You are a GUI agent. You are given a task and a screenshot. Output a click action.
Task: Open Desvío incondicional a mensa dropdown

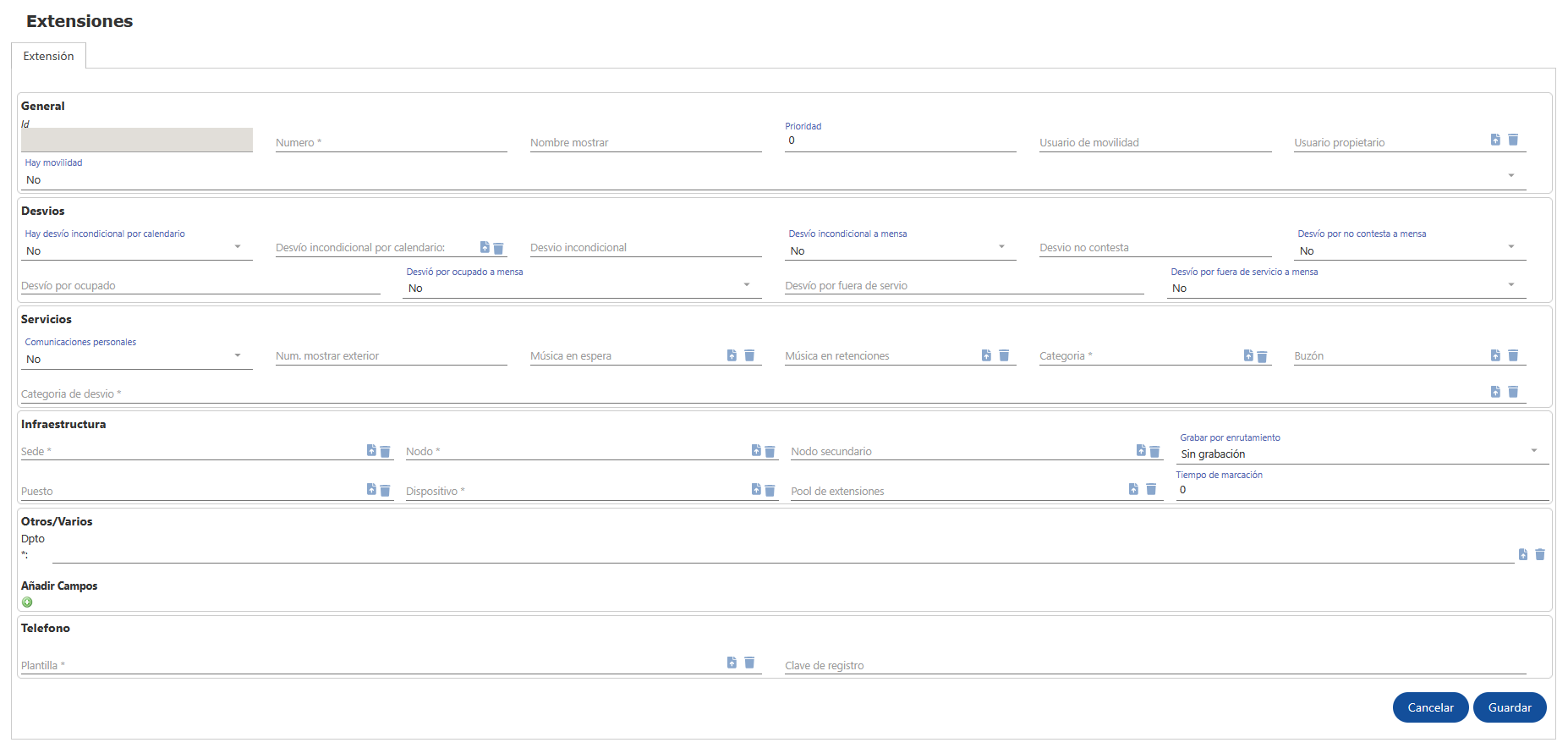point(901,250)
